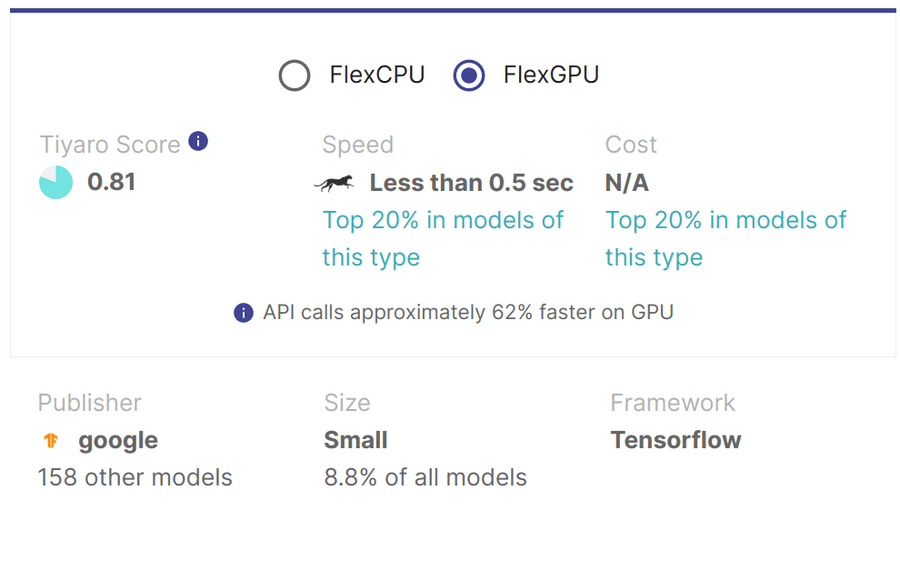Click '158 other models' text
The image size is (900, 571).
(x=135, y=477)
